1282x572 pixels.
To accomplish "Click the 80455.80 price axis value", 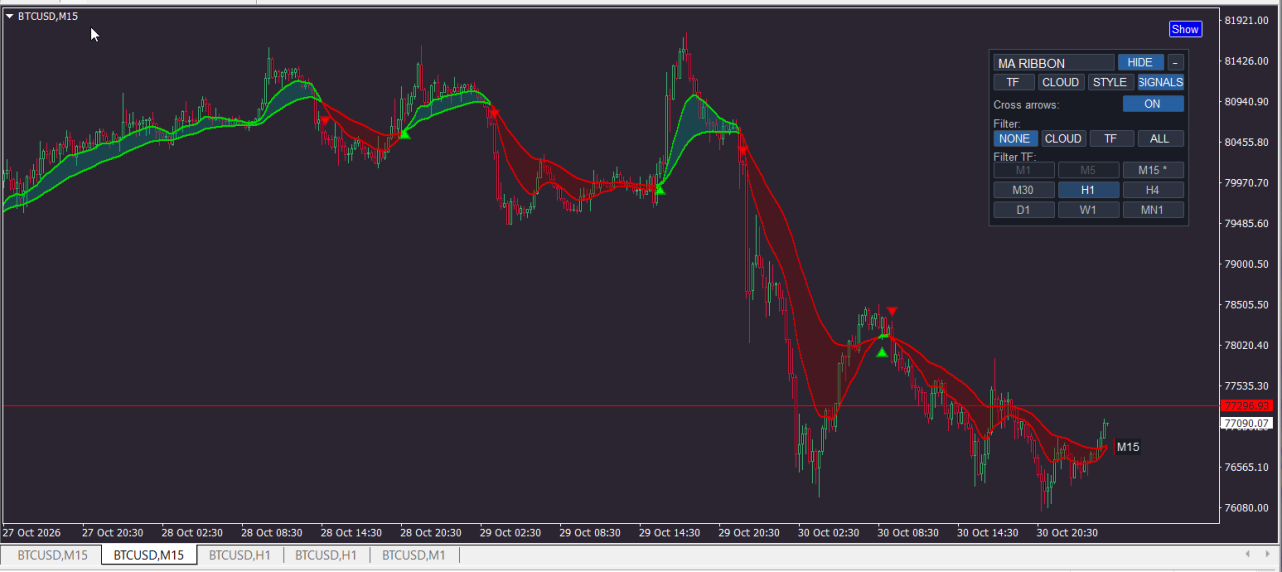I will click(x=1246, y=142).
